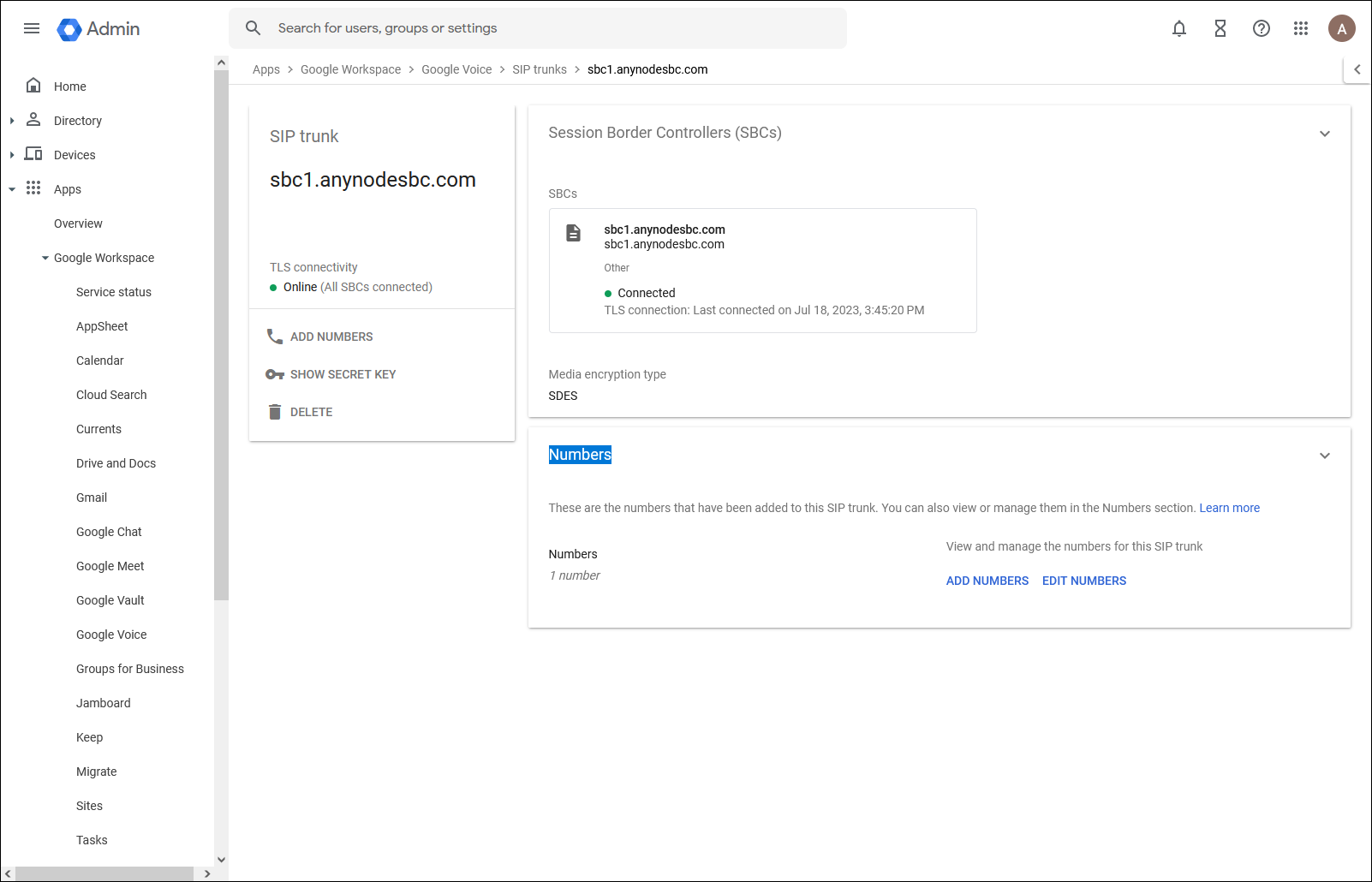
Task: Open Groups for Business in sidebar
Action: point(130,669)
